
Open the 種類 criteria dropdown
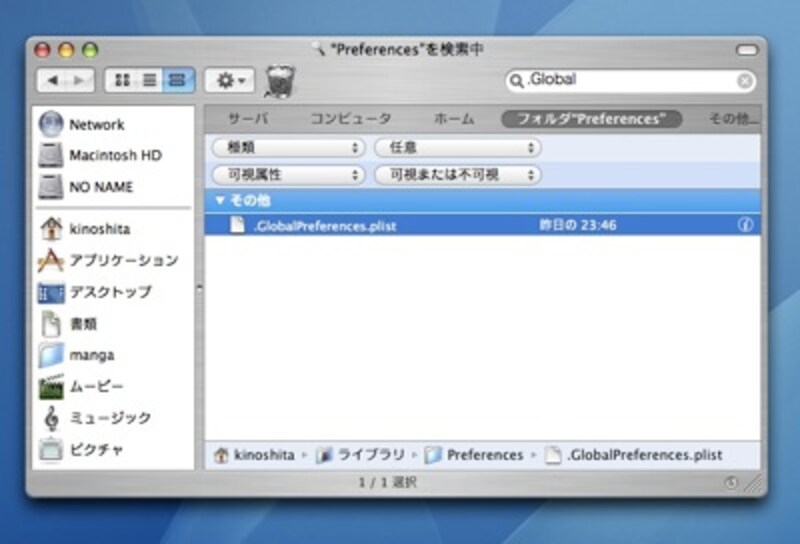click(288, 147)
